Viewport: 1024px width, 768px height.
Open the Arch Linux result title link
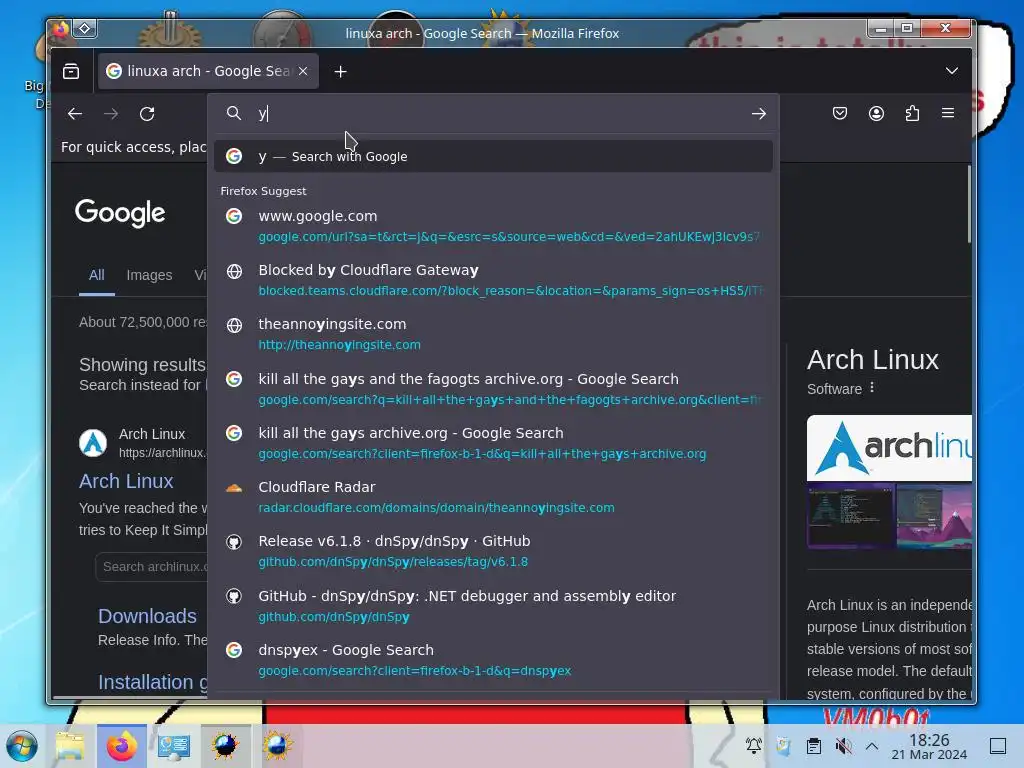pos(126,481)
